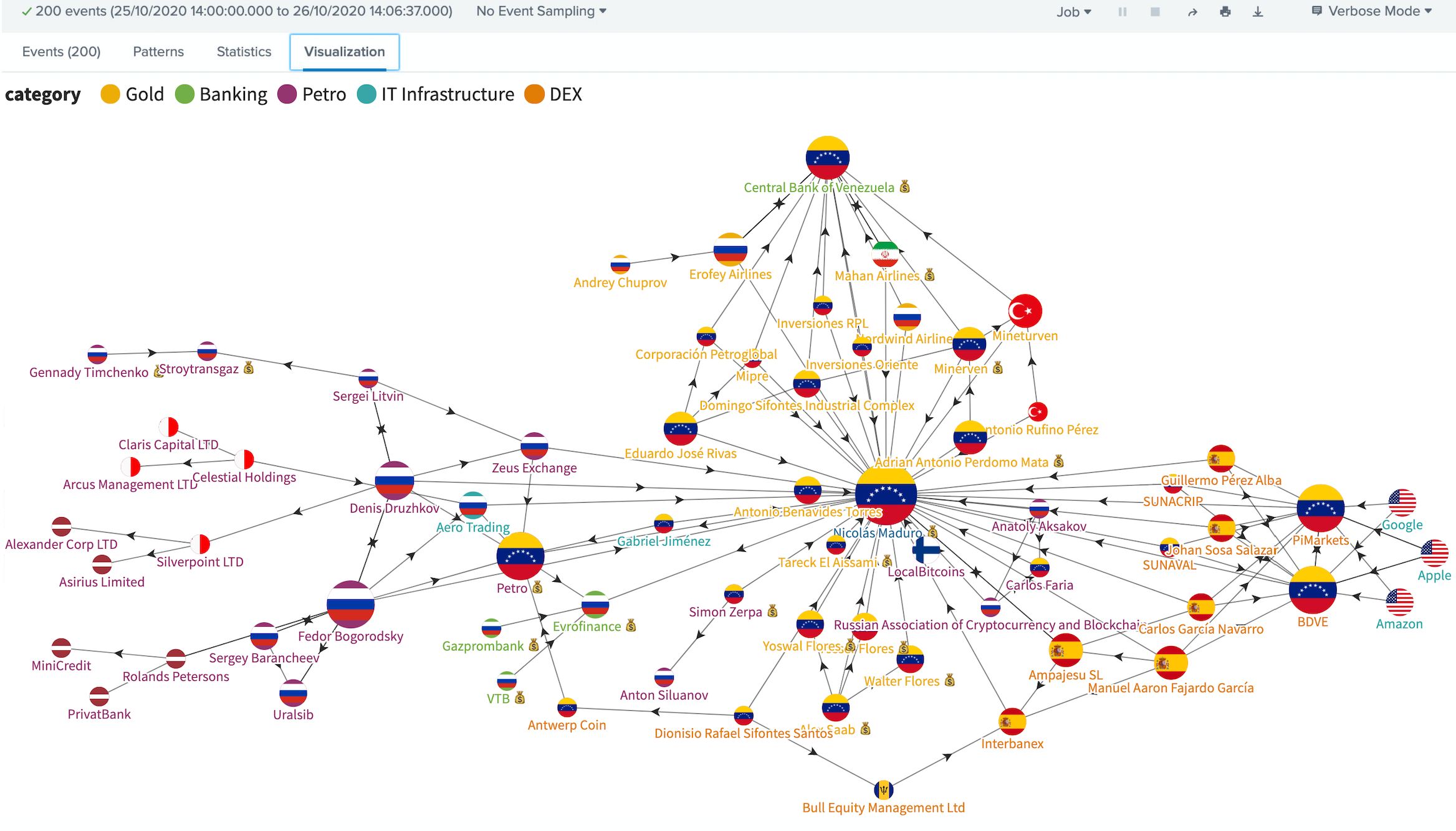Click the Nicolas Maduro Venezuela flag node
The height and width of the screenshot is (831, 1456).
click(x=885, y=494)
